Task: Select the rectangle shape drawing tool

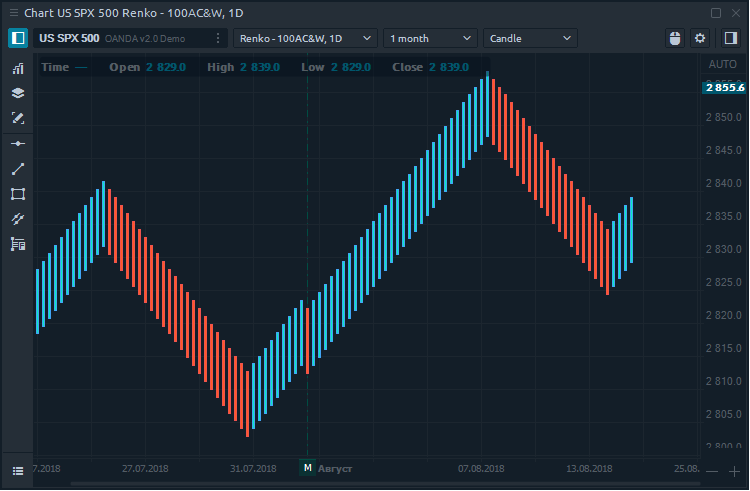Action: (x=18, y=194)
